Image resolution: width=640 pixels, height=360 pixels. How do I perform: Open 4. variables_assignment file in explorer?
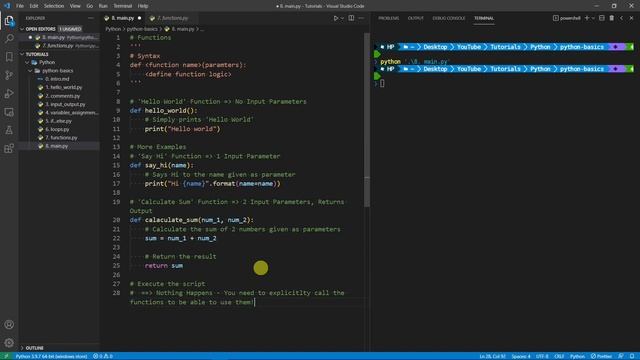[71, 113]
